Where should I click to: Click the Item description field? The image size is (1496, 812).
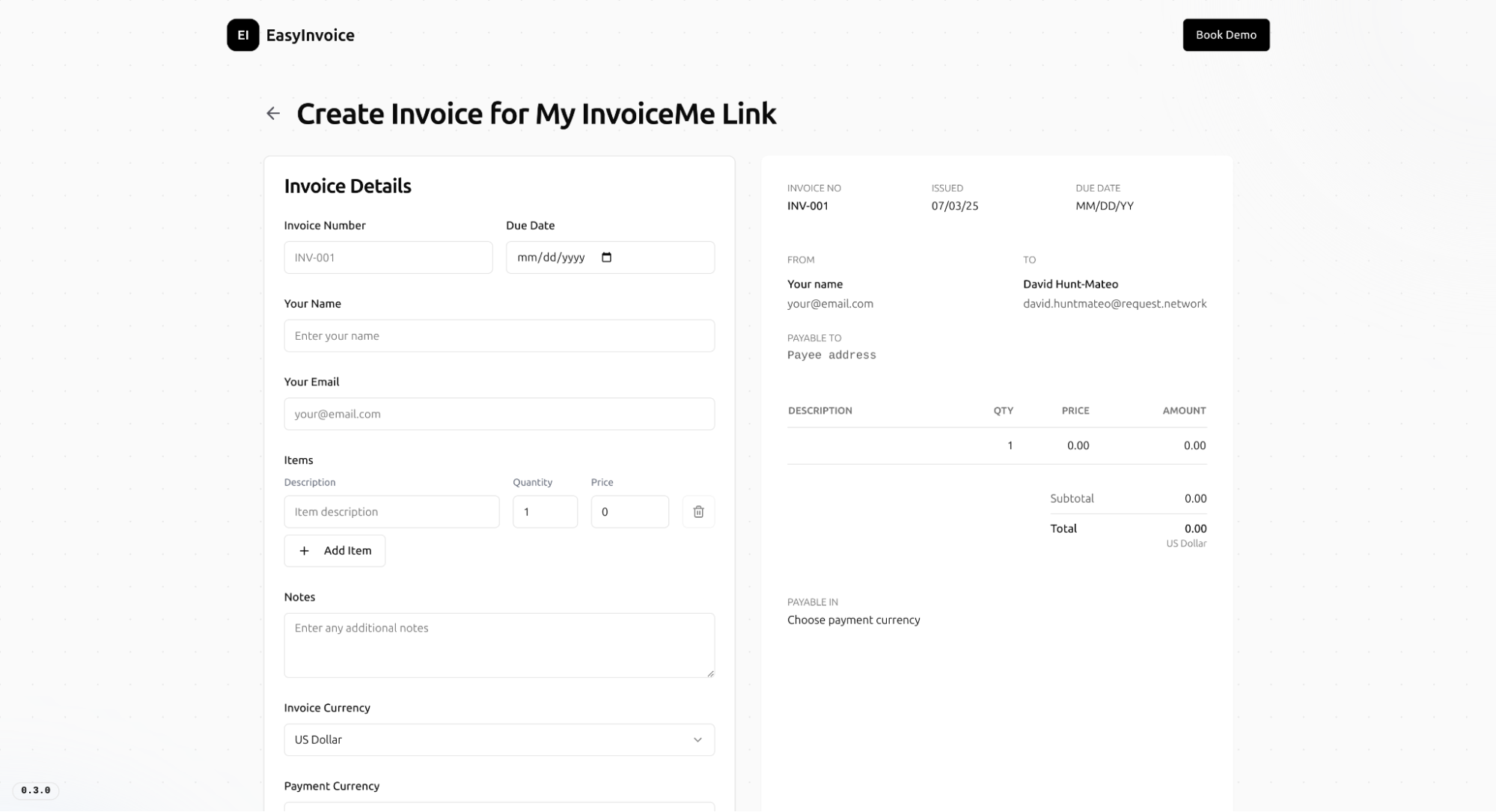[391, 512]
